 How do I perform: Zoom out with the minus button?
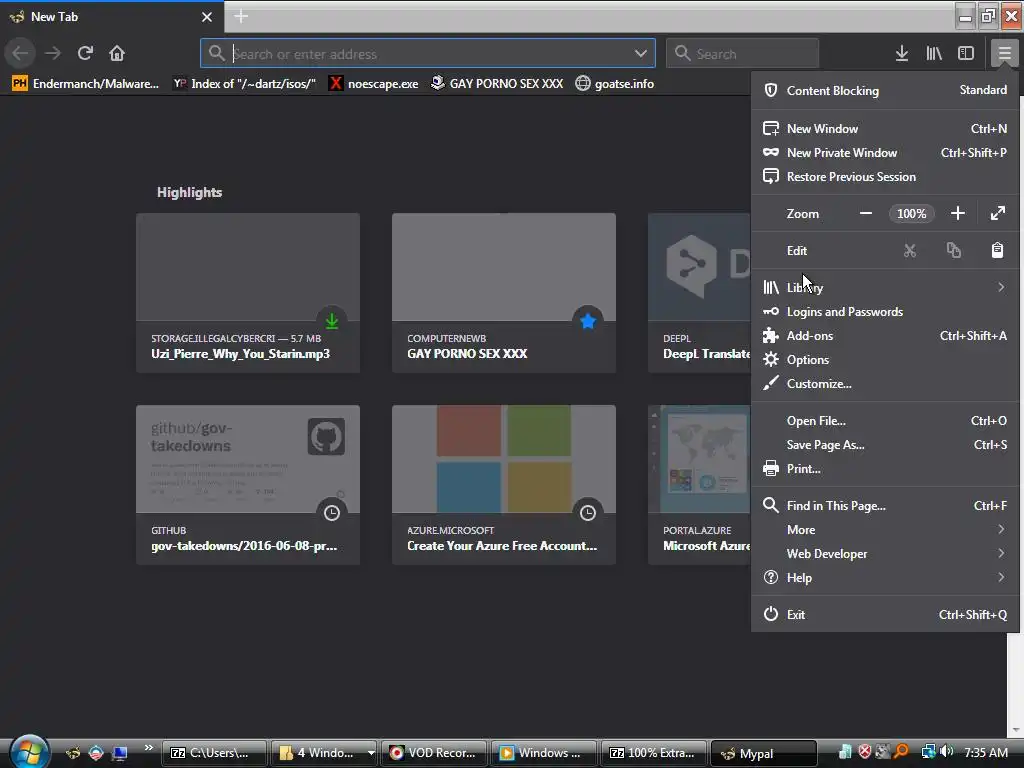(x=866, y=214)
